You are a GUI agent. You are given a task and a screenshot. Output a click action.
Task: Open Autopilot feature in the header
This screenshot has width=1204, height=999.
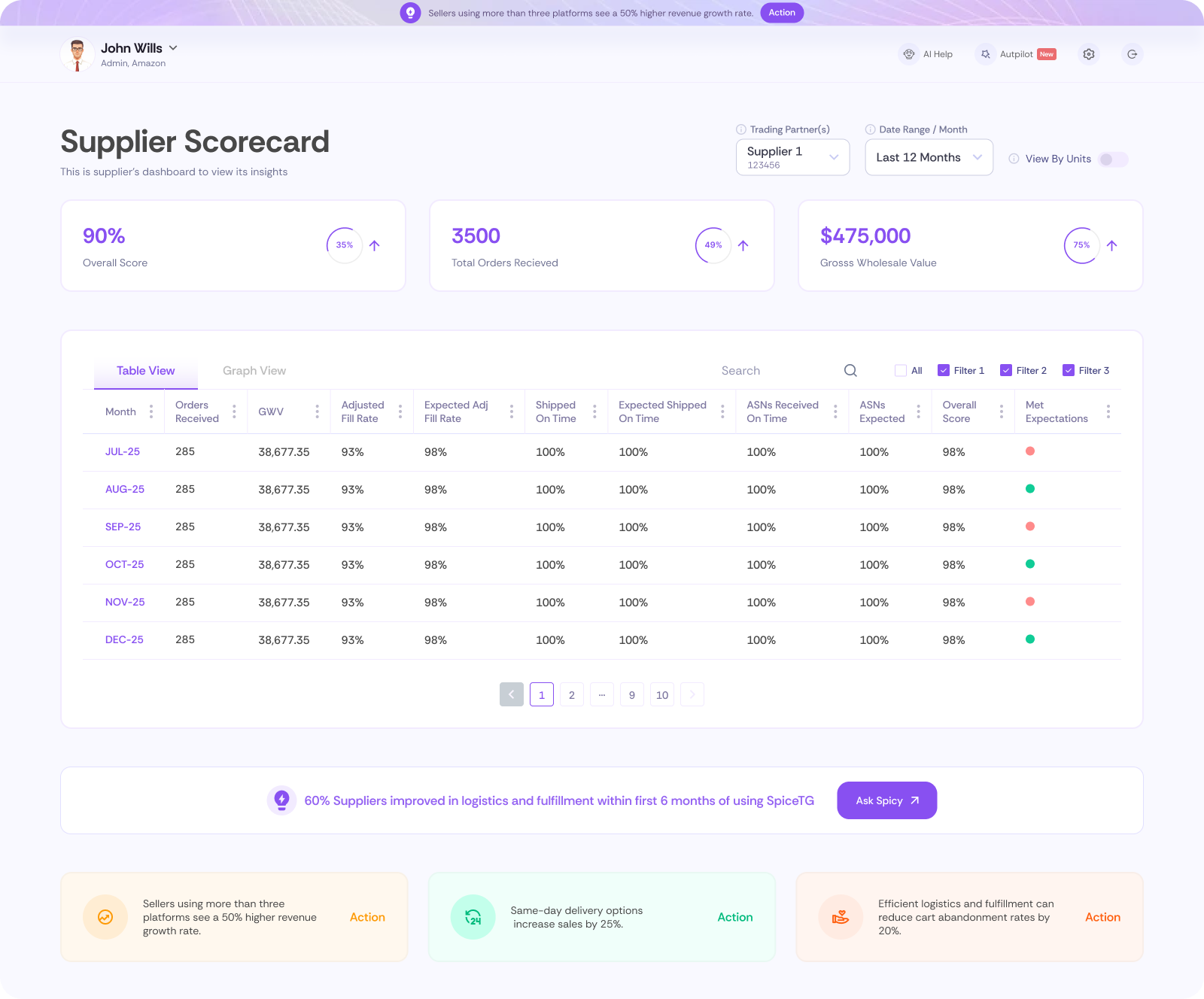coord(1016,54)
